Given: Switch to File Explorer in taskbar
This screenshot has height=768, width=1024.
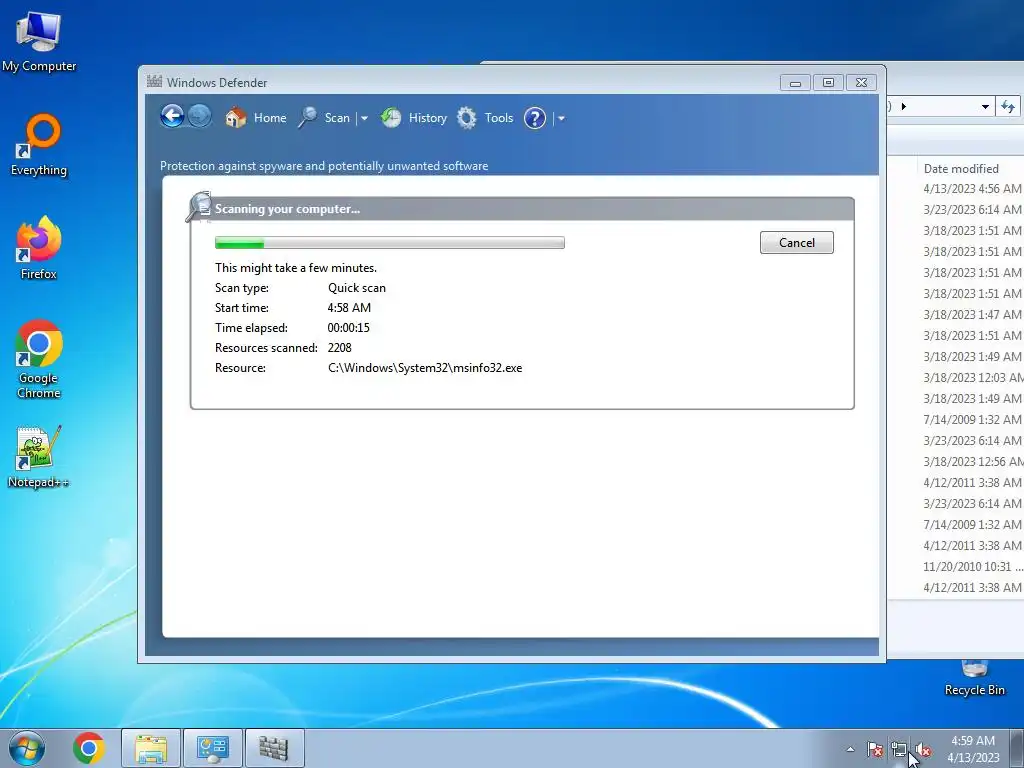Looking at the screenshot, I should coord(151,748).
